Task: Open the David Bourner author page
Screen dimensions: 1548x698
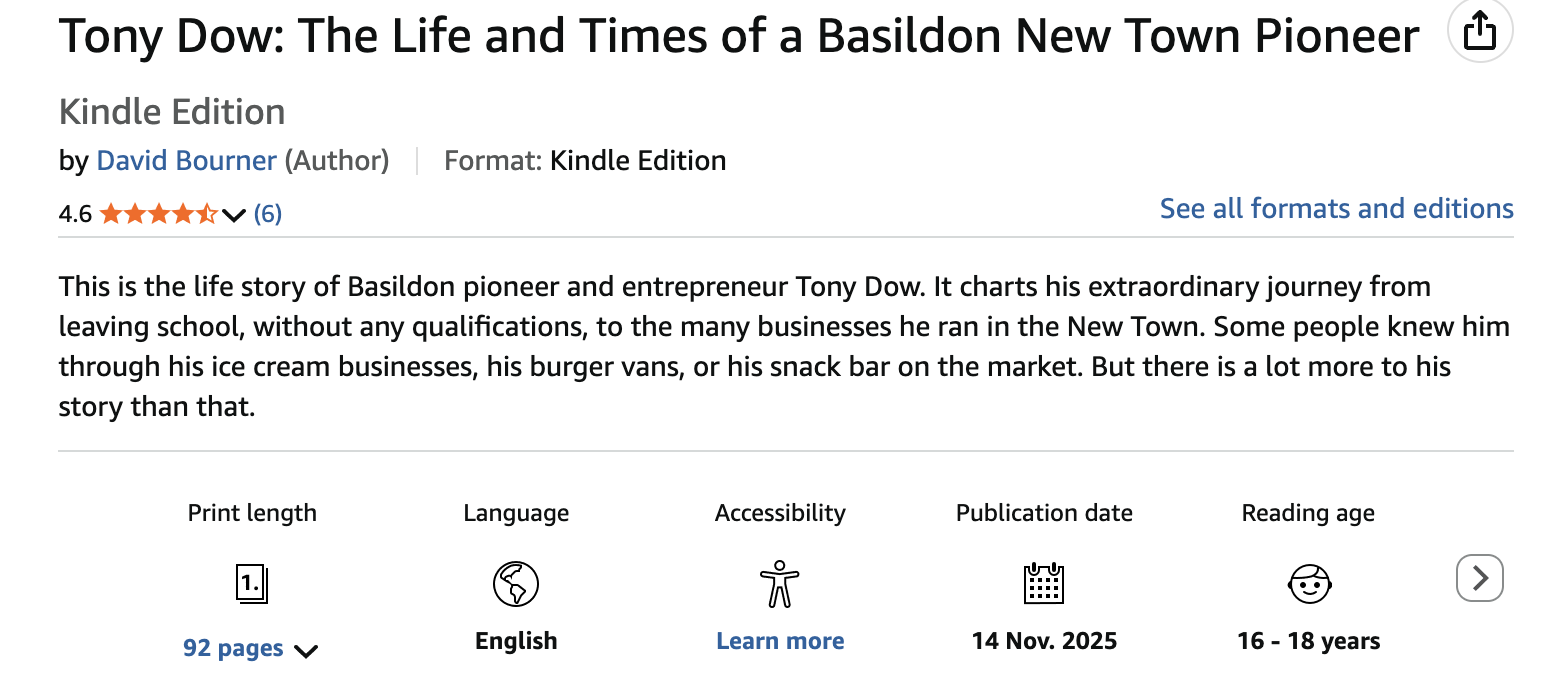Action: [186, 161]
